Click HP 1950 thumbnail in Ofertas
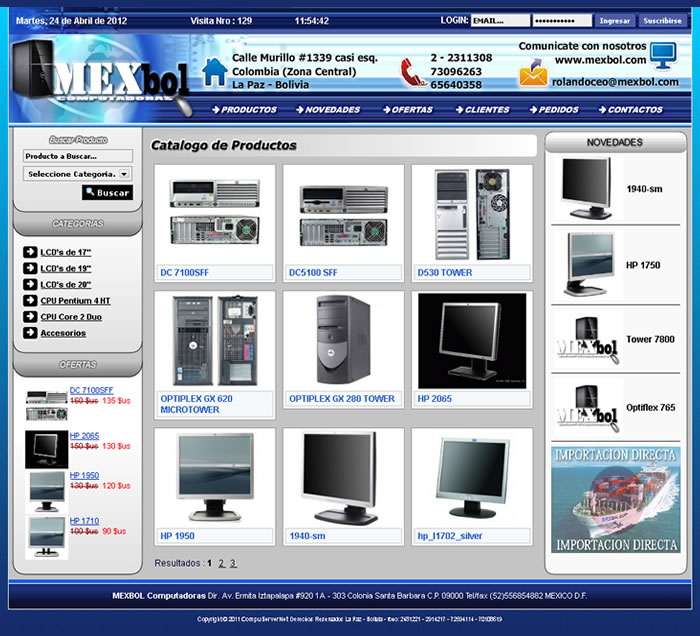Screen dimensions: 700x636 coord(46,491)
